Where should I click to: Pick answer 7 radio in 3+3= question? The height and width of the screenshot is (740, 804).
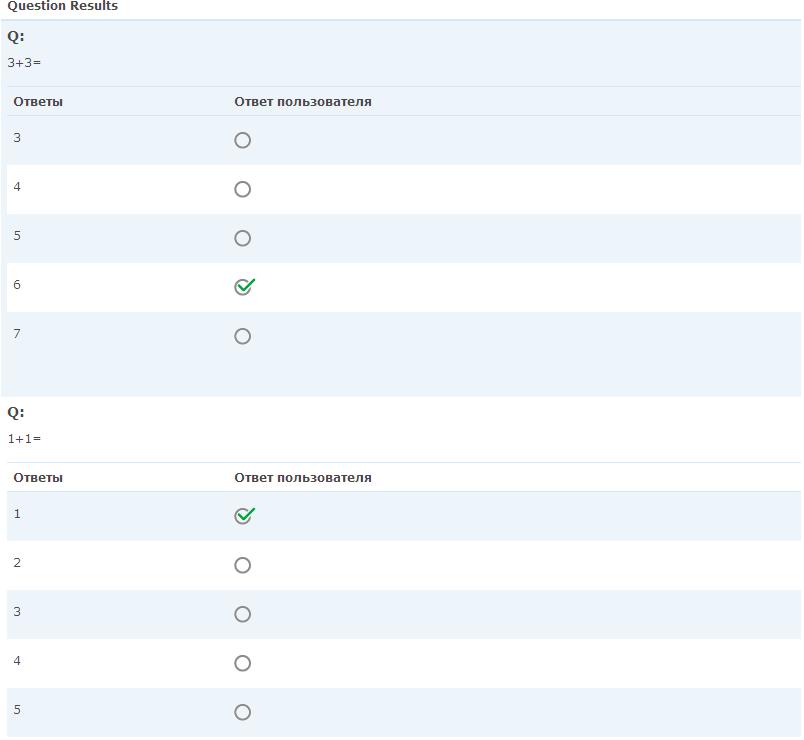(242, 336)
